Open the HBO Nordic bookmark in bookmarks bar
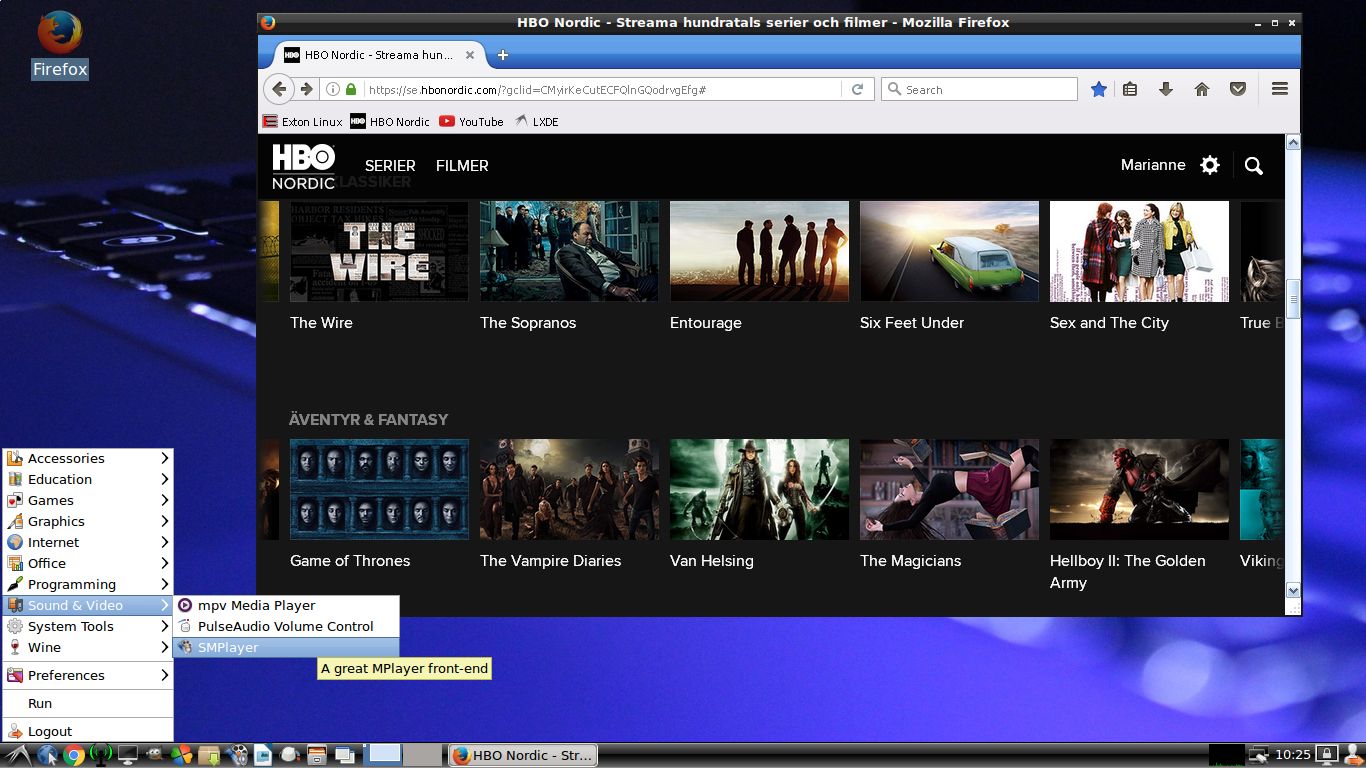This screenshot has height=768, width=1366. point(389,121)
